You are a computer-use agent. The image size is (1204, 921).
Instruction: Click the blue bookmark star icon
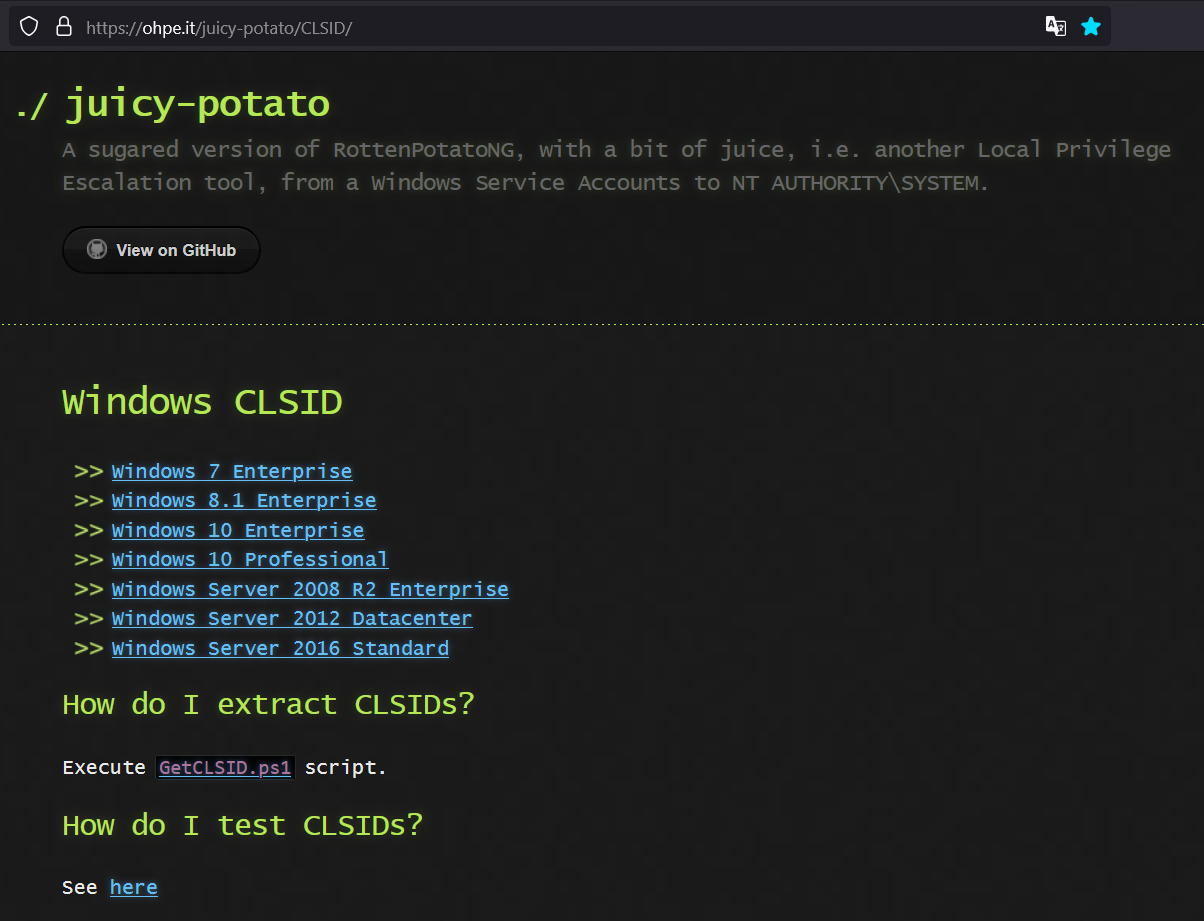pos(1091,27)
